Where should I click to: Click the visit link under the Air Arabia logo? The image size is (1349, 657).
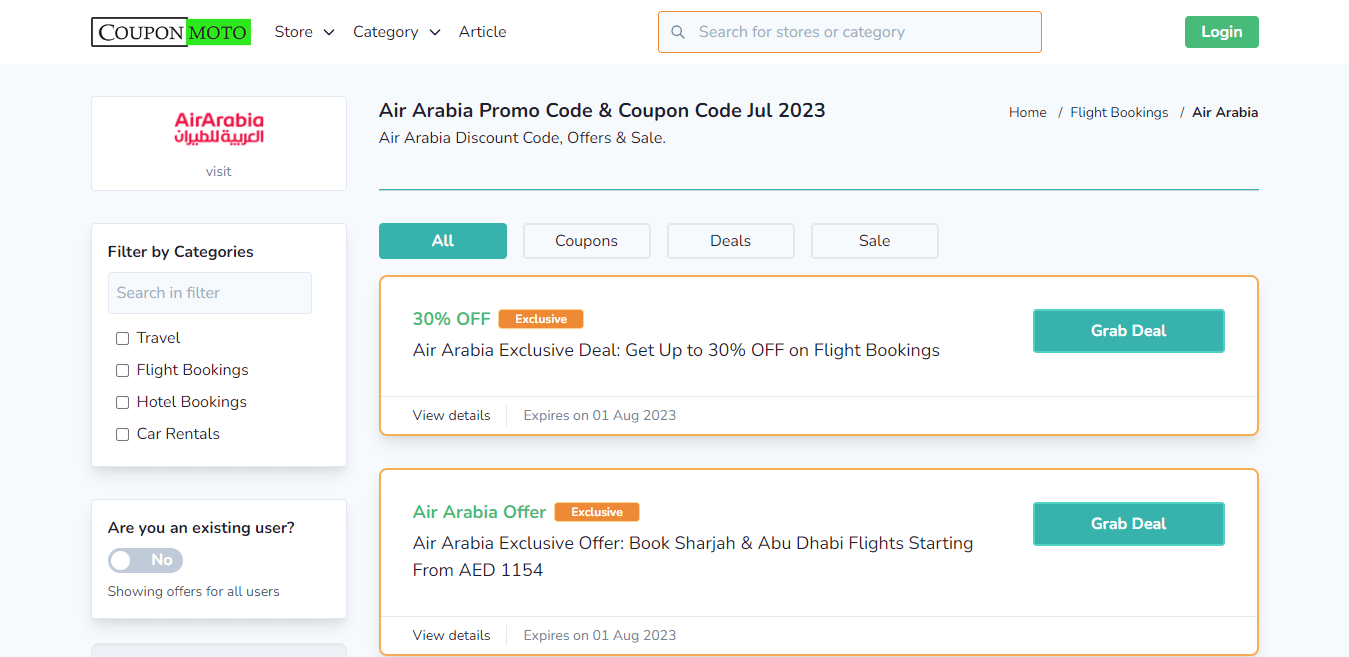tap(218, 171)
